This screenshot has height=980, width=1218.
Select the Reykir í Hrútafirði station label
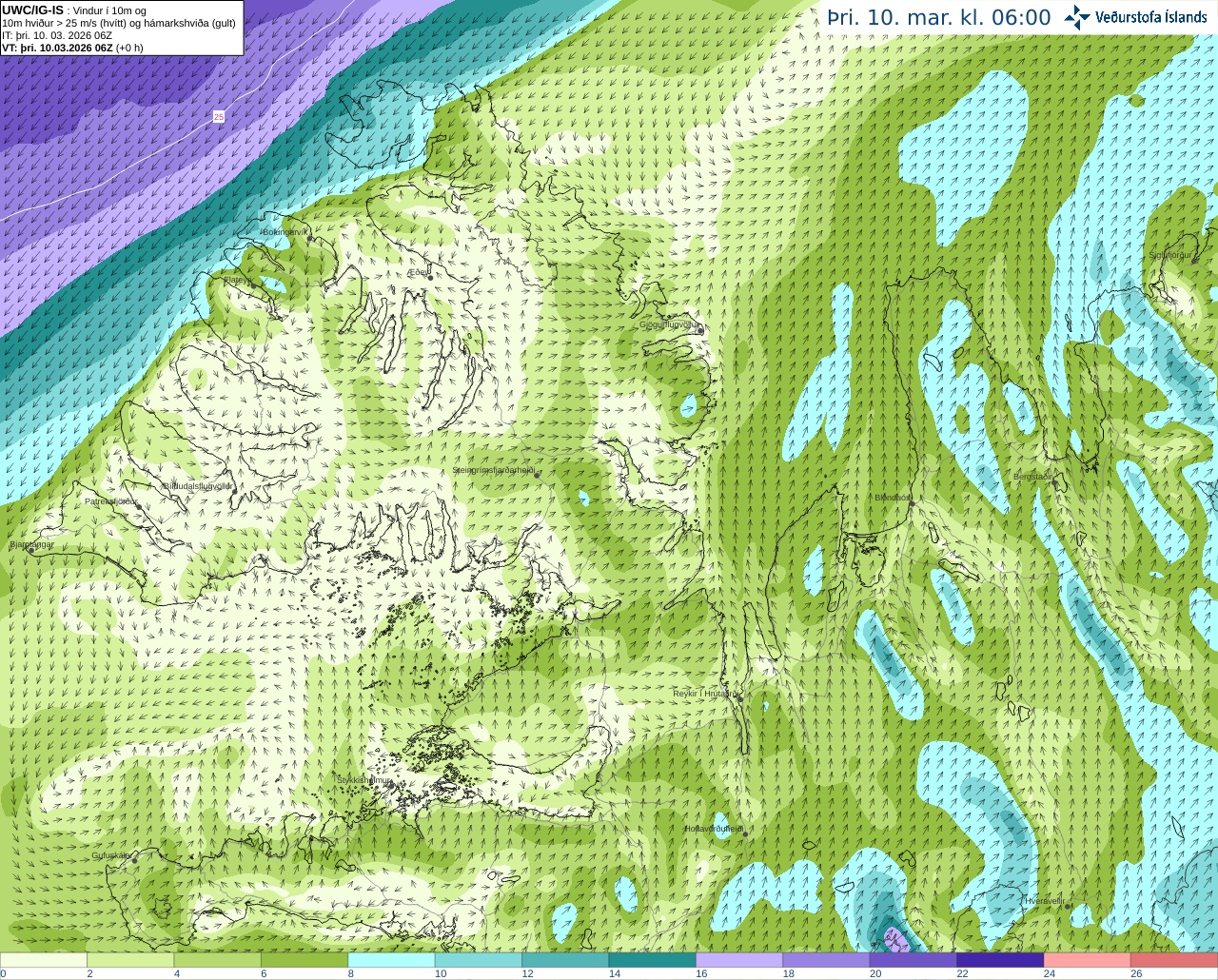tap(706, 694)
